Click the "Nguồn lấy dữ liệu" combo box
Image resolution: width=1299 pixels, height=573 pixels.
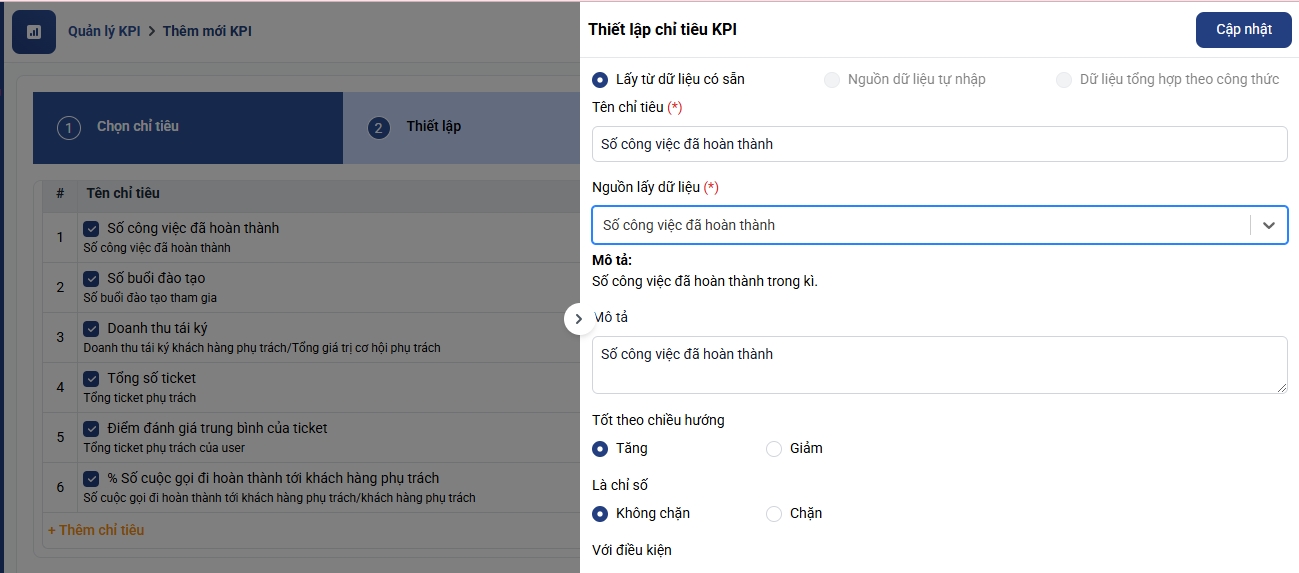(x=920, y=225)
